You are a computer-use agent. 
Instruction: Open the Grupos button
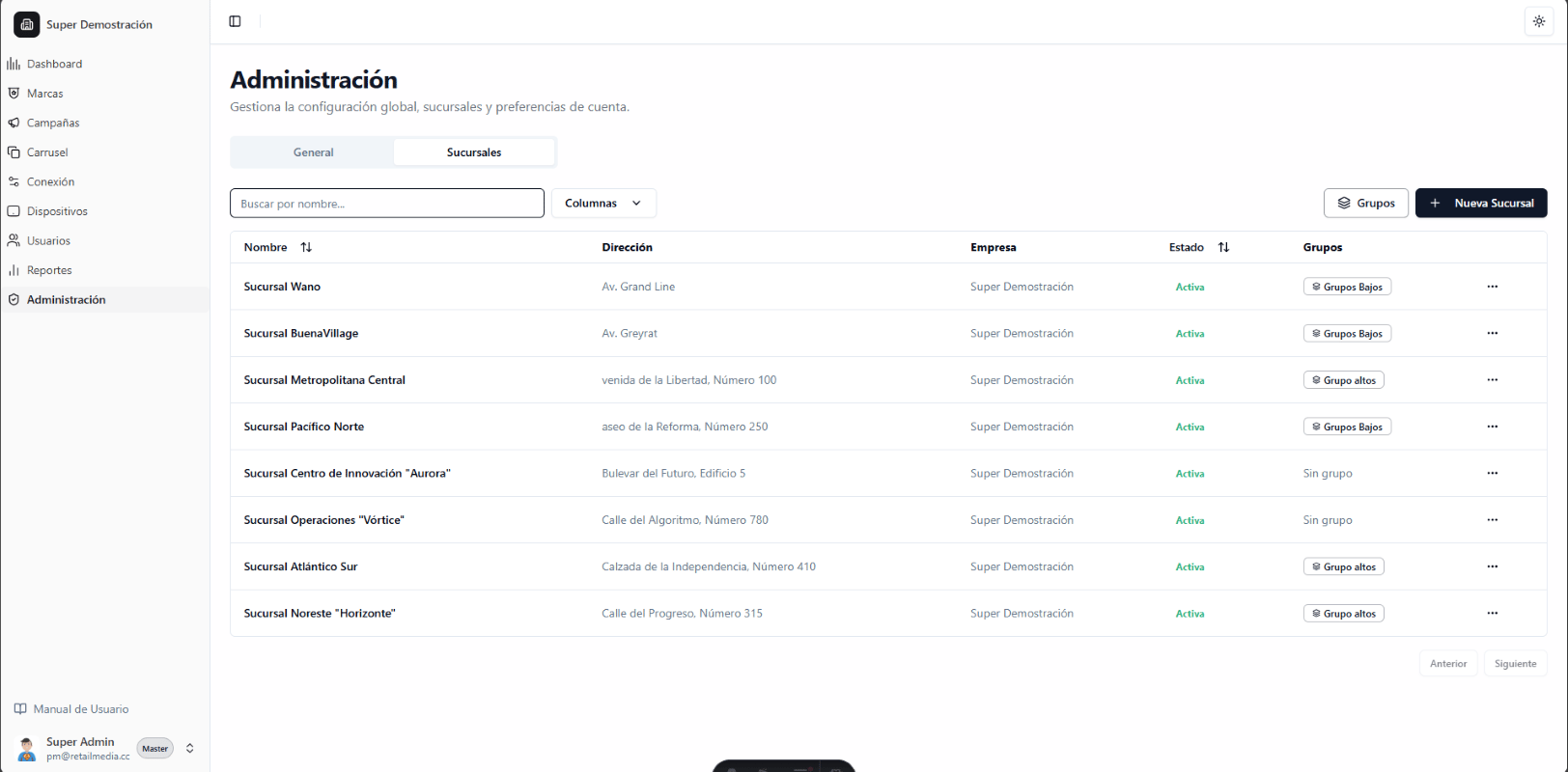(x=1365, y=203)
